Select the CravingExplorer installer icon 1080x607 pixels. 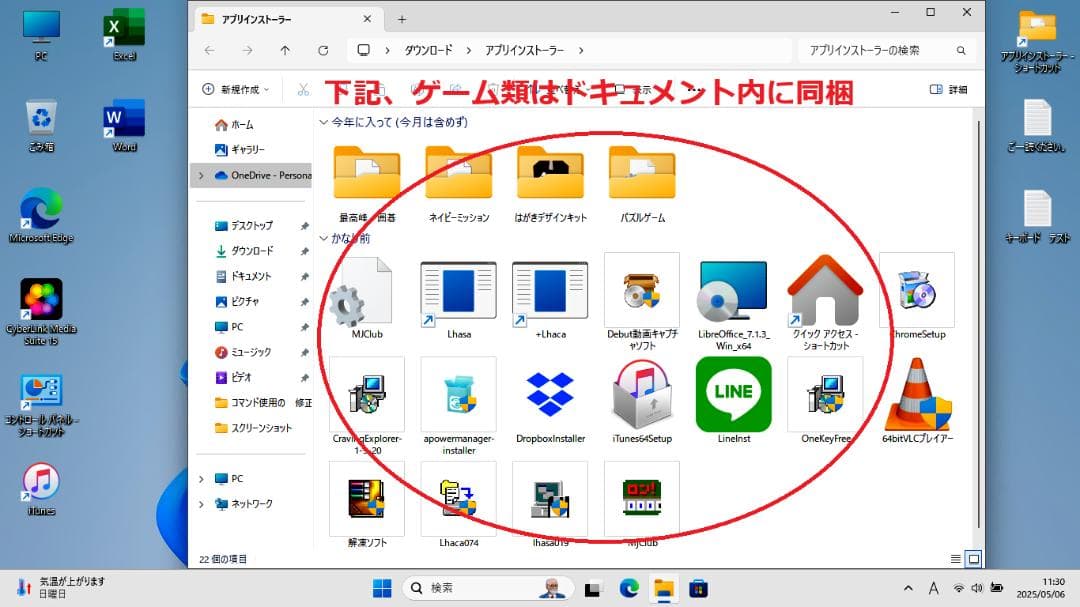click(x=367, y=395)
